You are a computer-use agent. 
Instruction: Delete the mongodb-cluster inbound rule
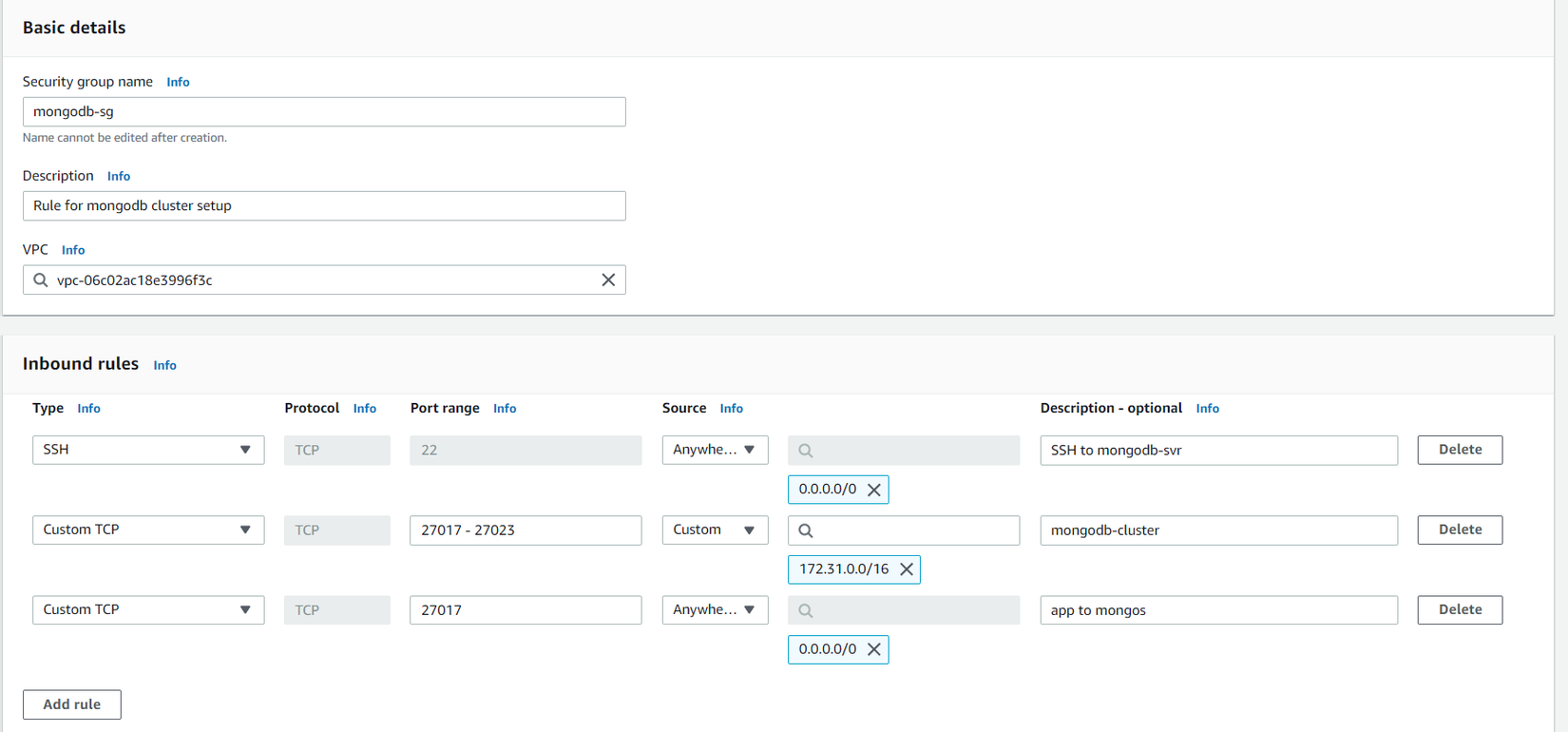click(x=1460, y=530)
